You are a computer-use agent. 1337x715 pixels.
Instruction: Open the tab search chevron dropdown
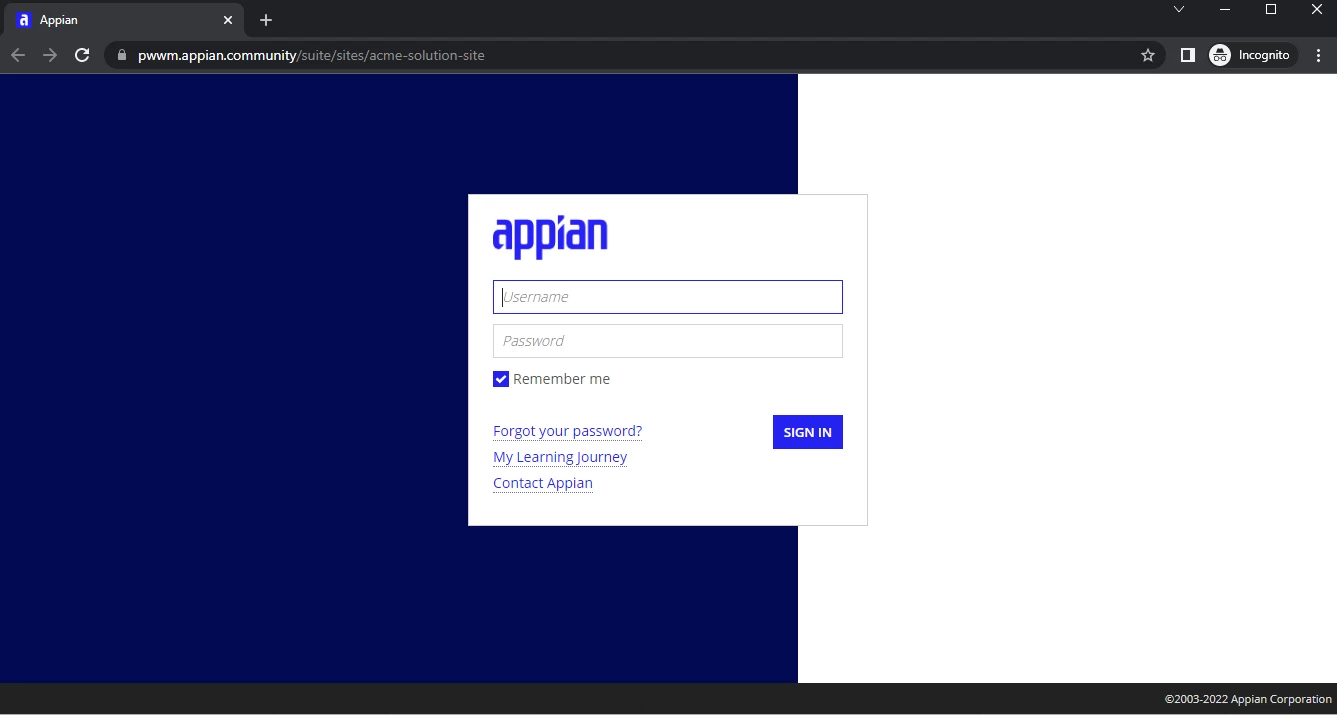click(x=1179, y=9)
